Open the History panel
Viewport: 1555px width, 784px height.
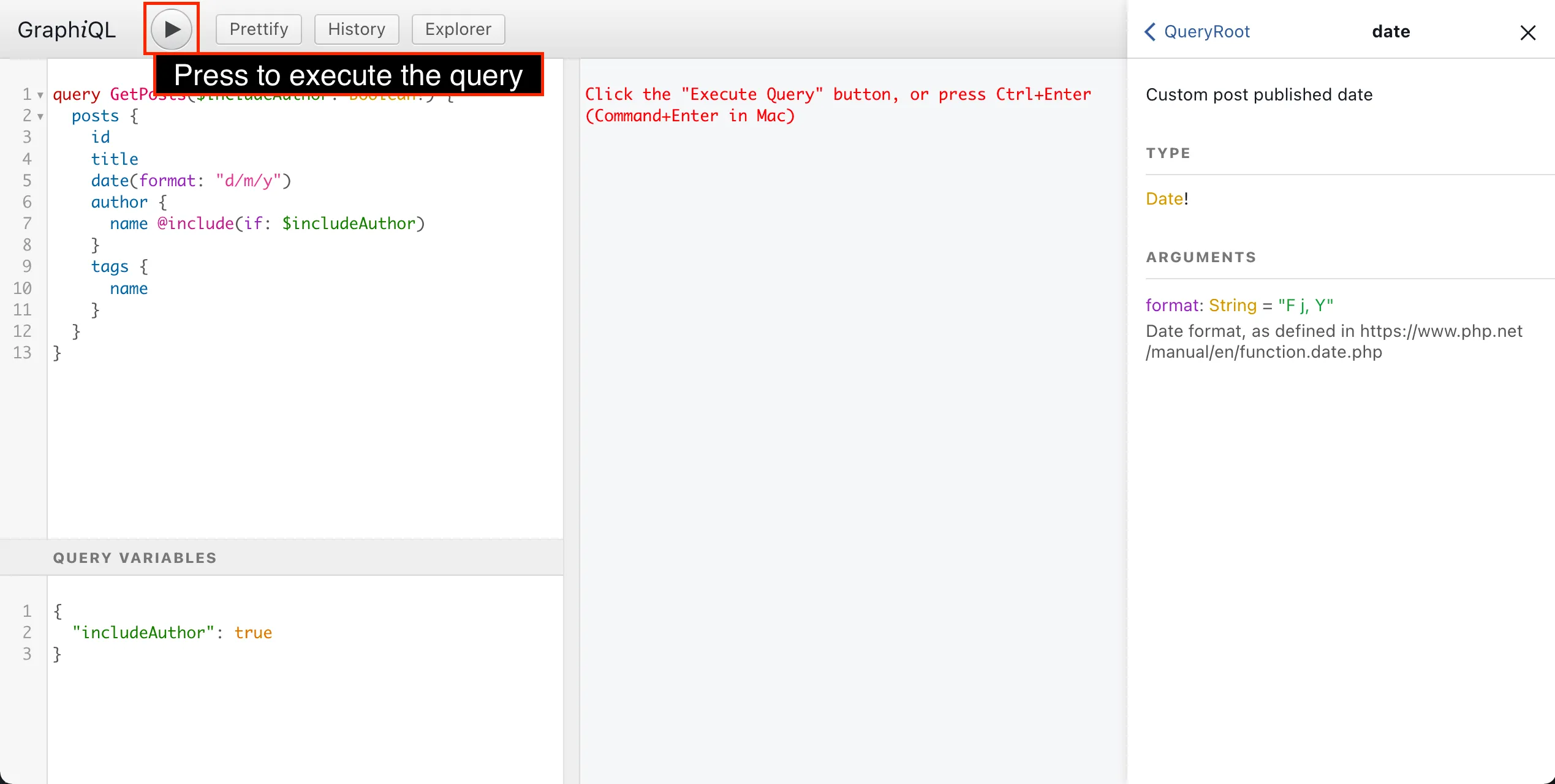point(356,29)
